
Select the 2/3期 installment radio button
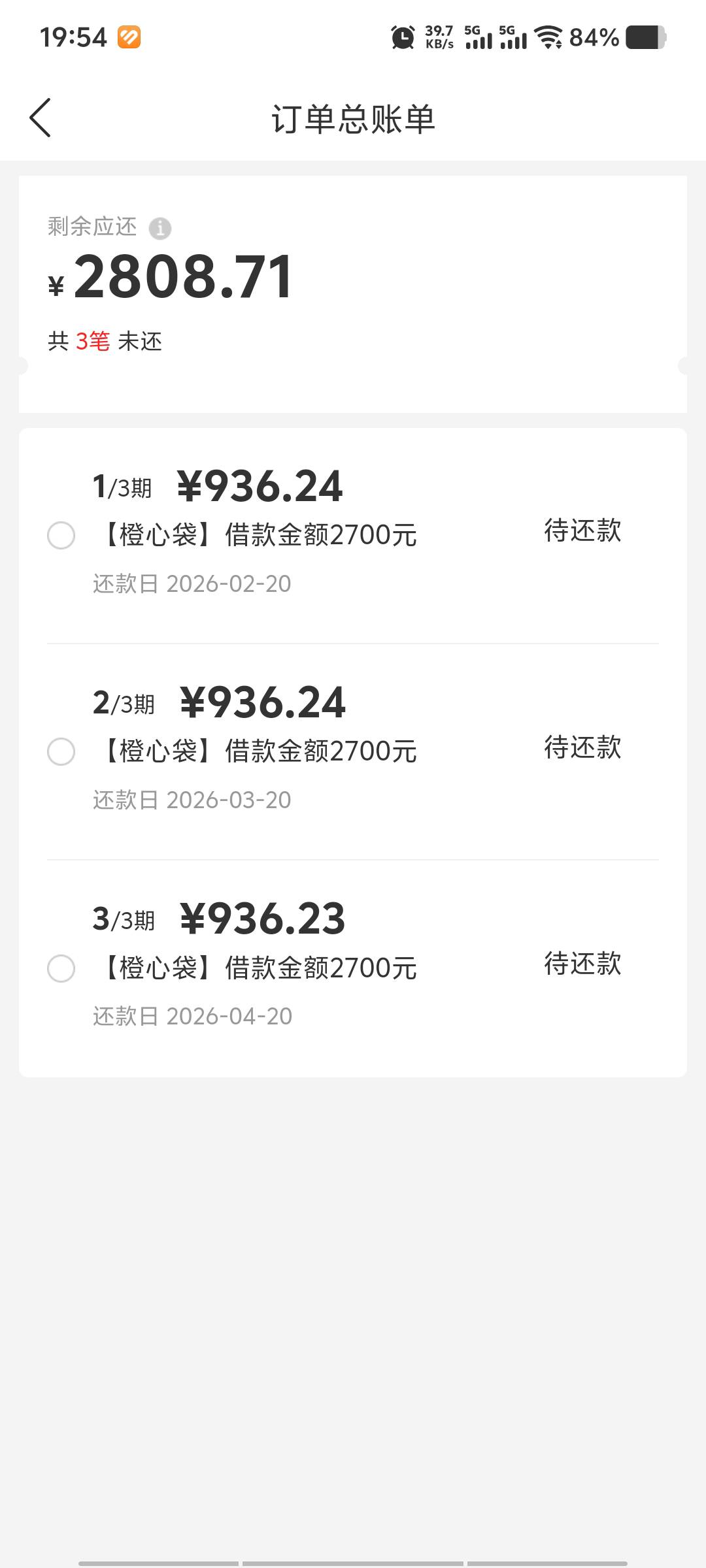(61, 752)
